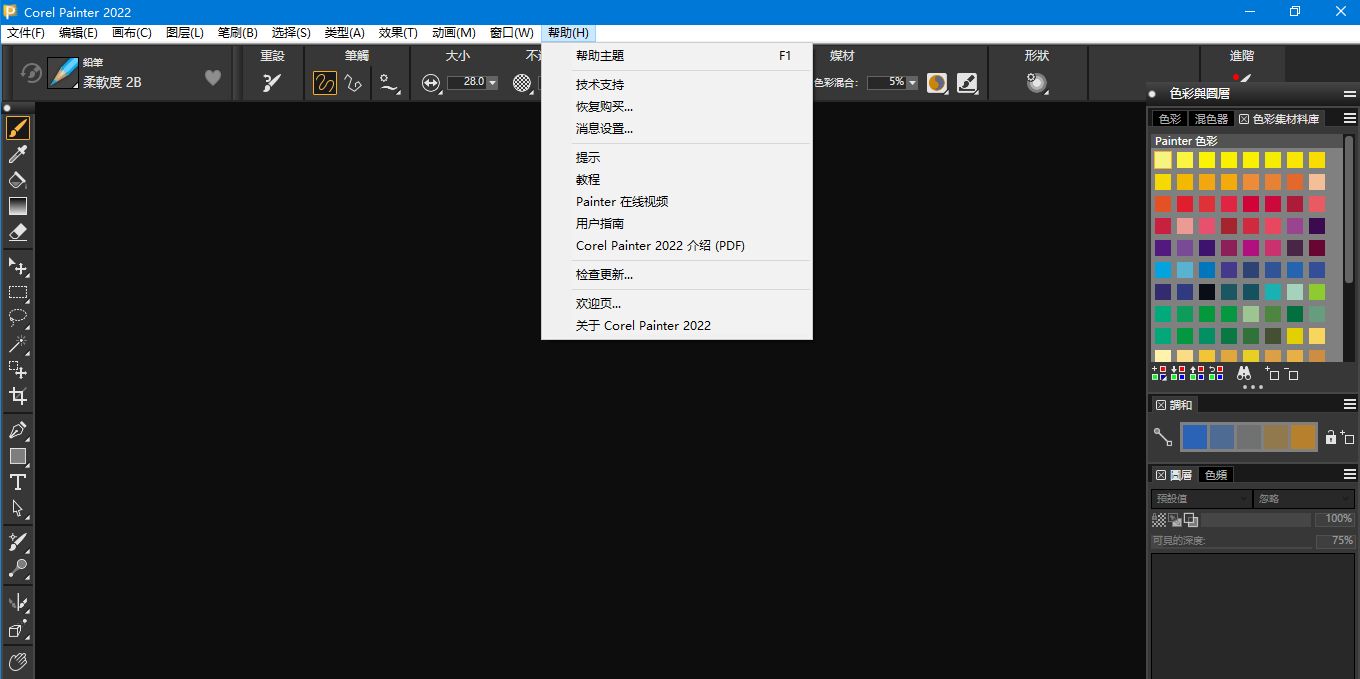Select the Interactive Gradient tool

point(18,206)
